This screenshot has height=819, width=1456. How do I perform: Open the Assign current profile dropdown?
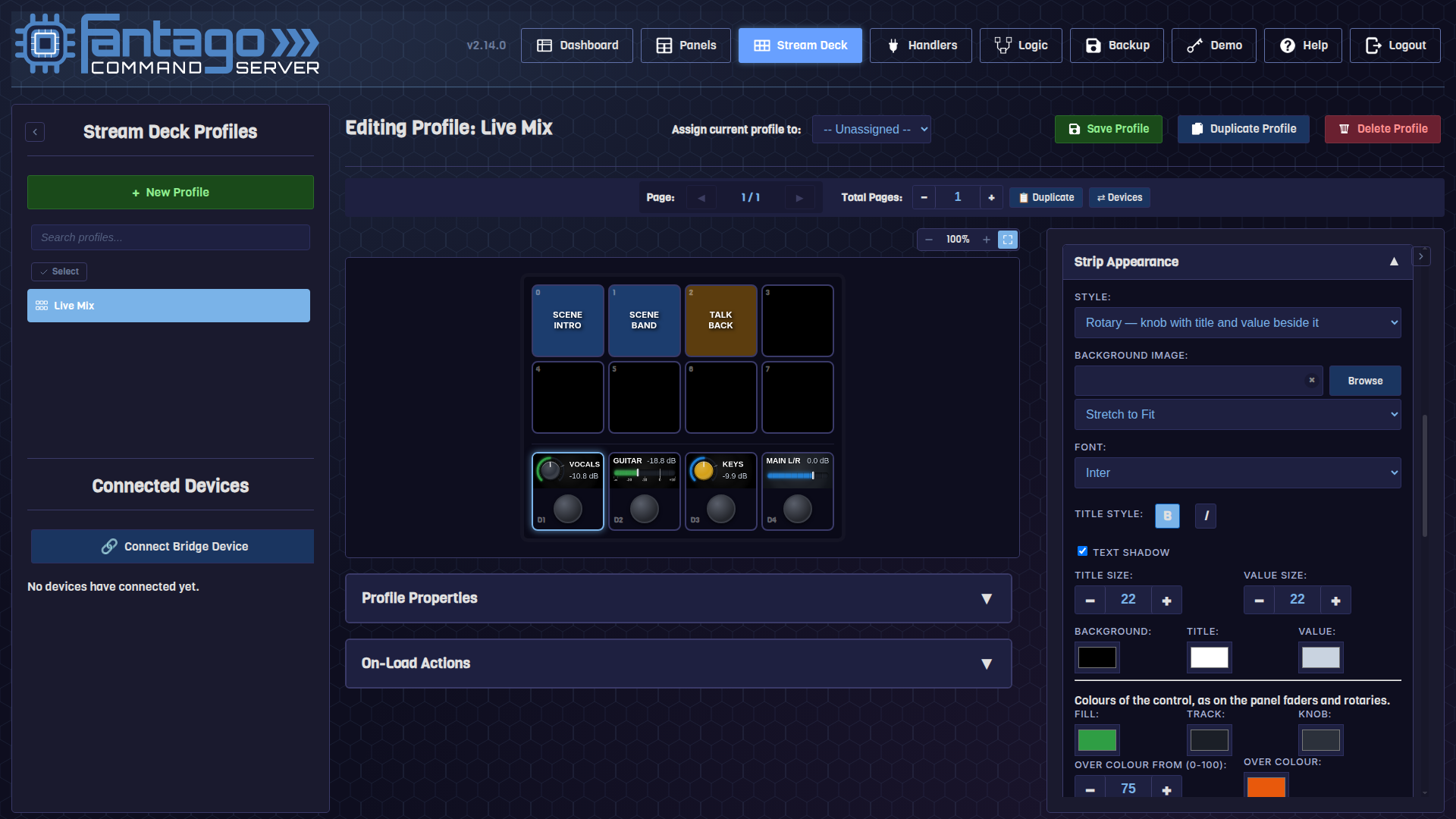tap(871, 130)
